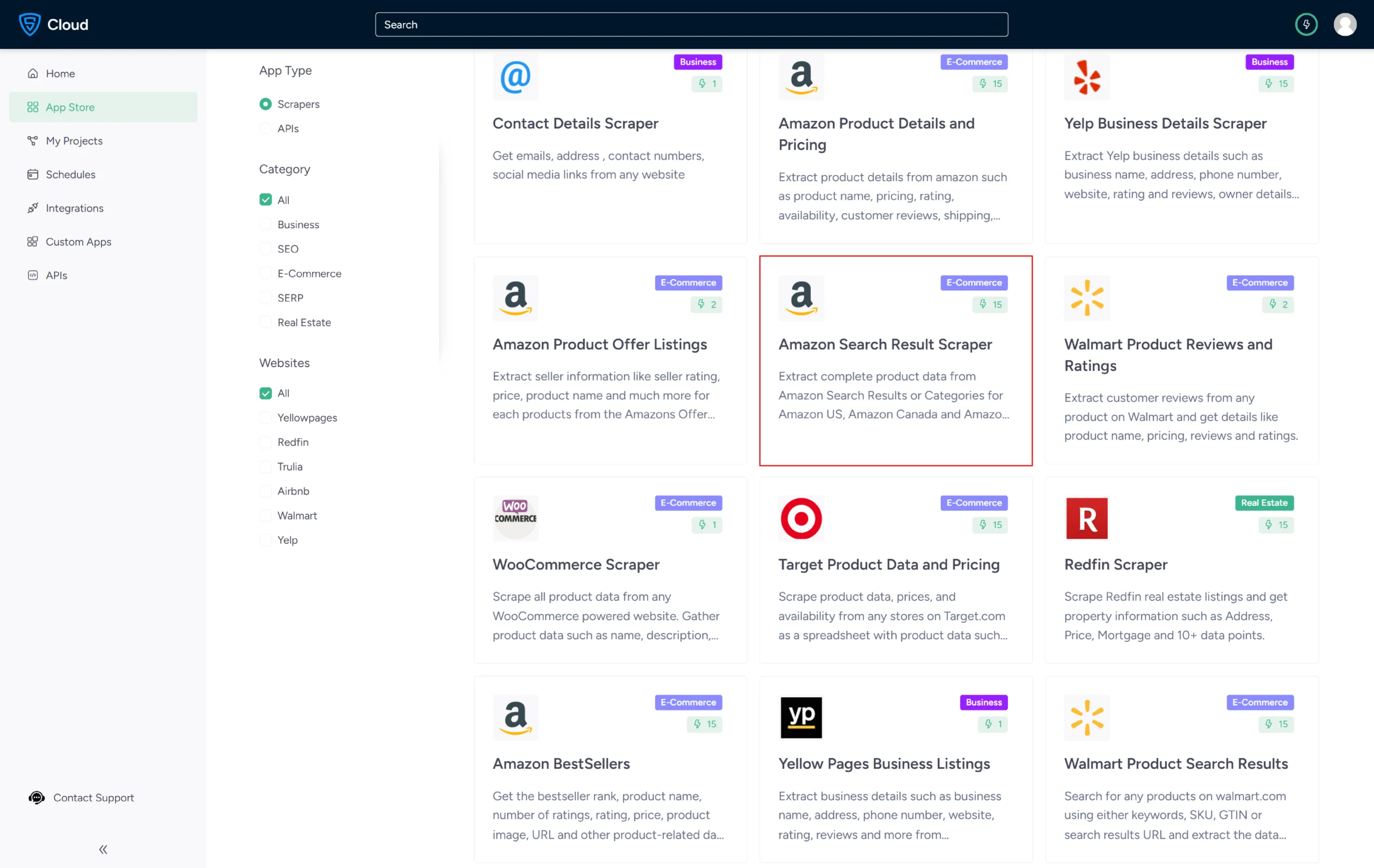The width and height of the screenshot is (1374, 868).
Task: Click Amazon logo on Amazon Product Details card
Action: pos(801,78)
